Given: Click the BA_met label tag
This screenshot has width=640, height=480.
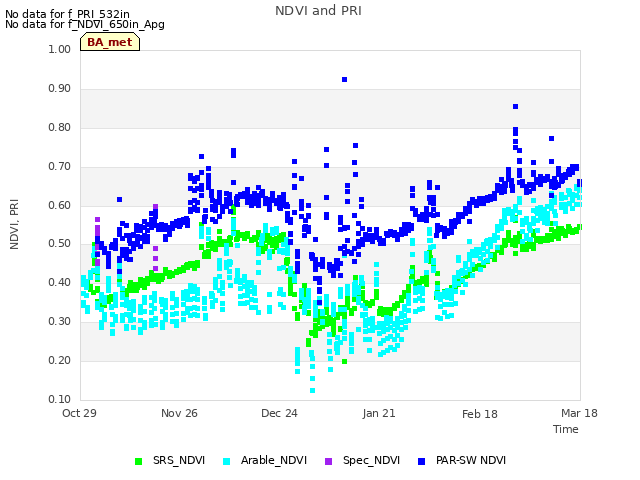Looking at the screenshot, I should tap(110, 42).
